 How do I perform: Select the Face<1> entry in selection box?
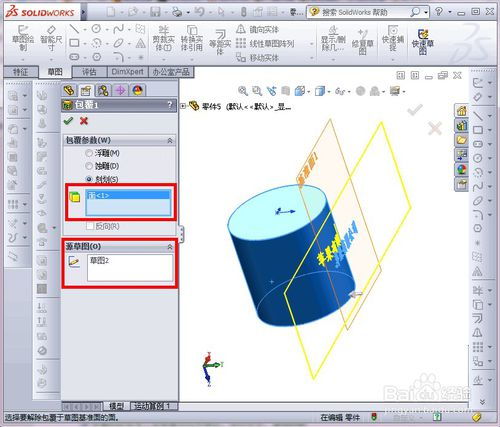tap(128, 195)
